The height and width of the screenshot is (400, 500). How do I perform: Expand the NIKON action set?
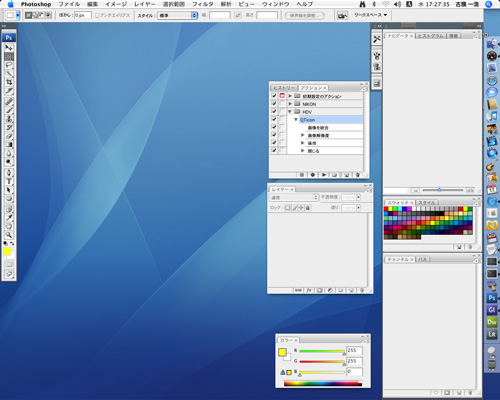coord(290,104)
